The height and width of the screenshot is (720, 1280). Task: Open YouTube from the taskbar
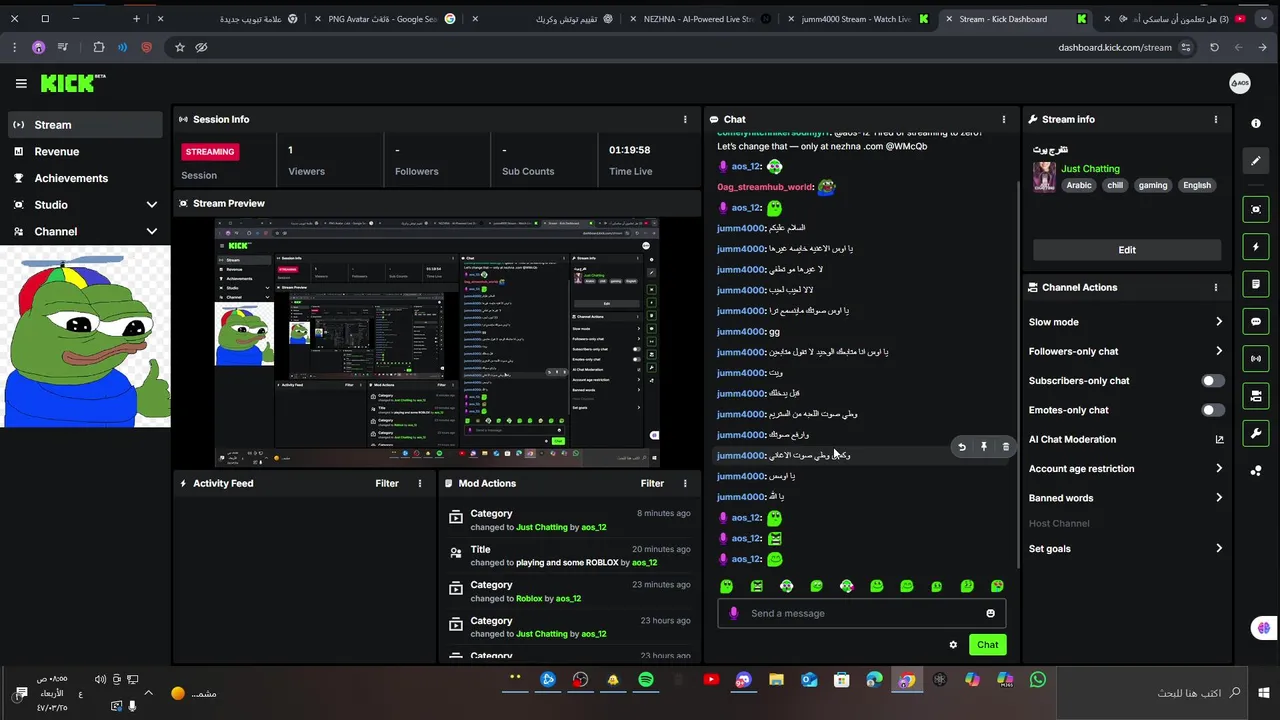click(x=711, y=680)
